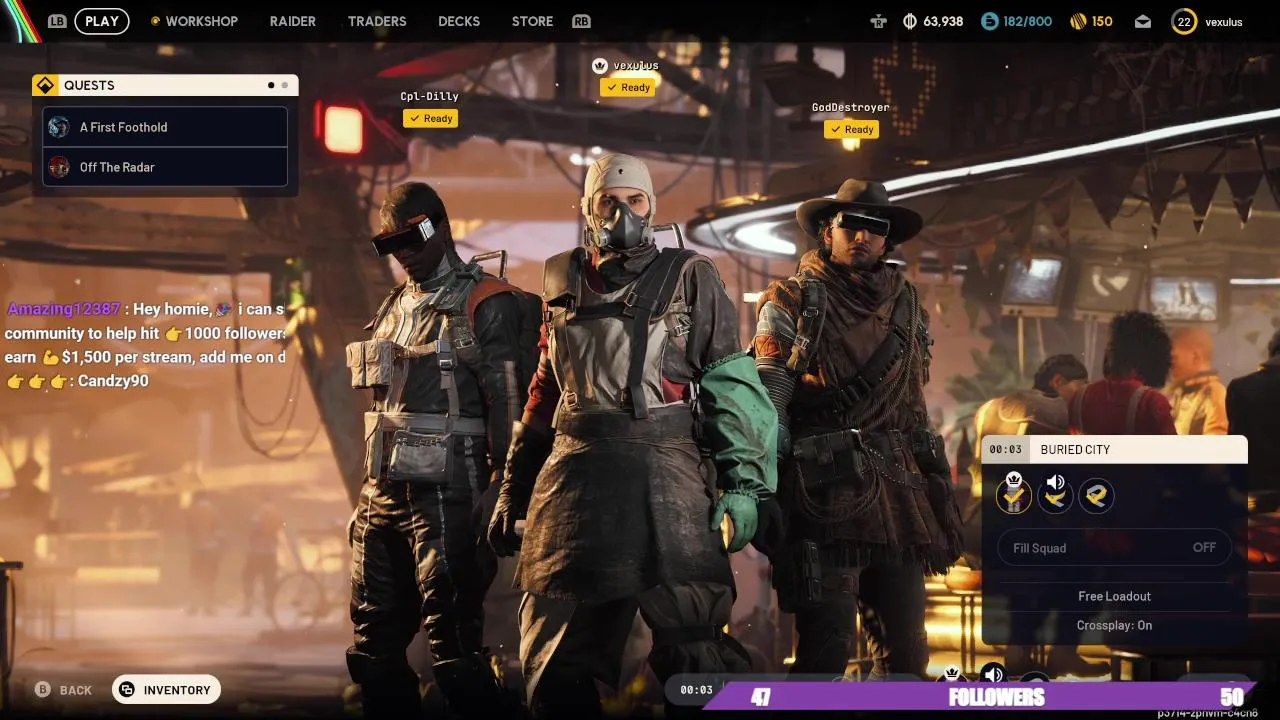Screen dimensions: 1280x720
Task: Click the inventory controller icon
Action: coord(127,690)
